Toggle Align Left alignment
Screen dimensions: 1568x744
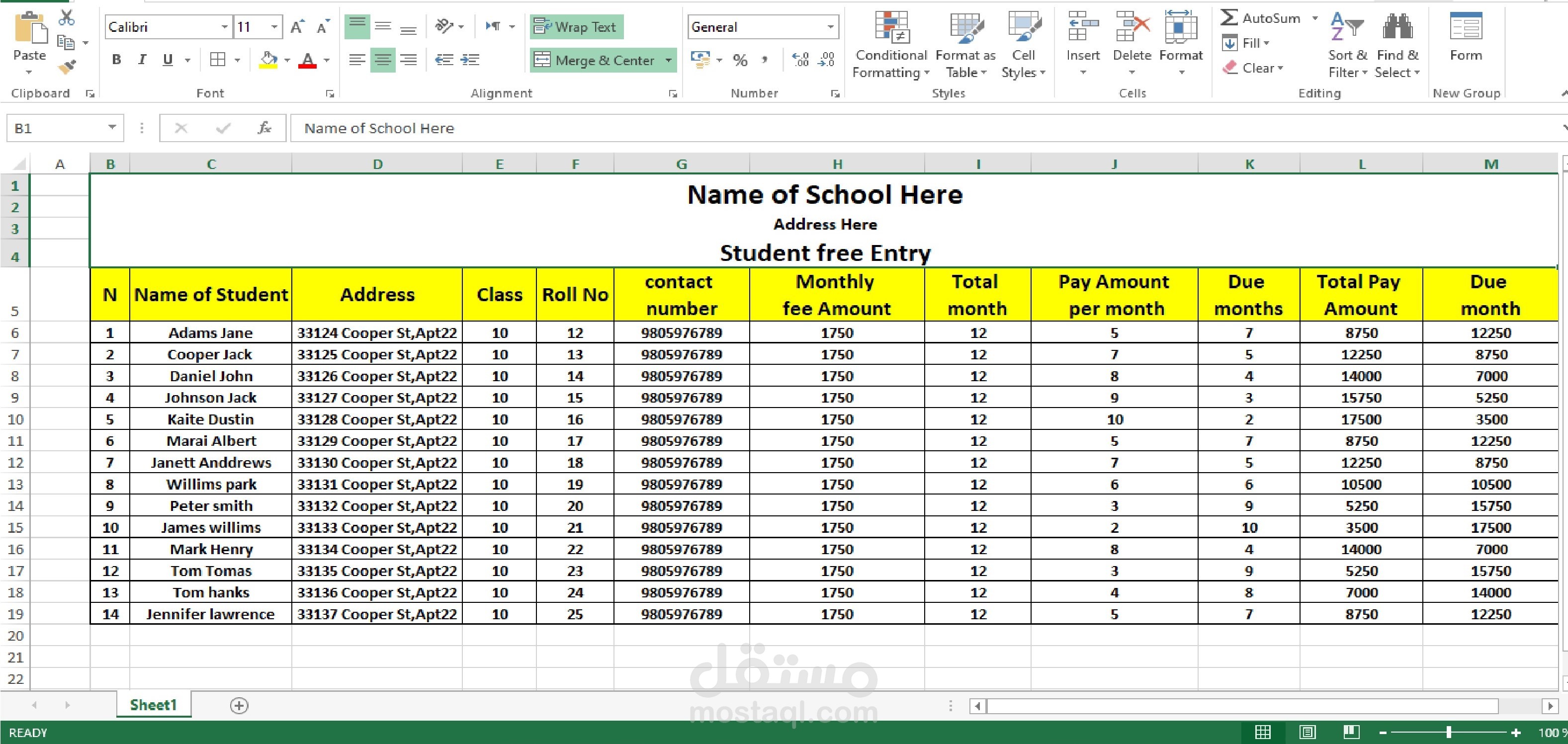(356, 60)
